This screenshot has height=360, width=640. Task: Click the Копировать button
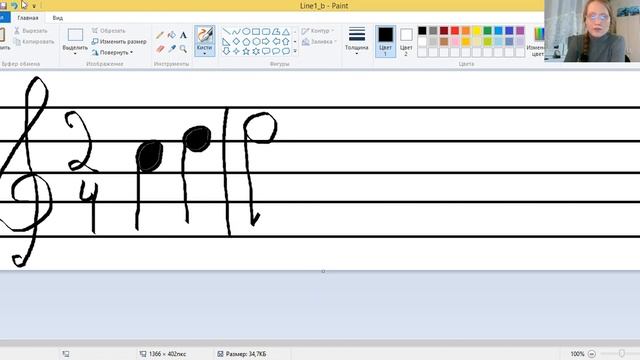[34, 42]
